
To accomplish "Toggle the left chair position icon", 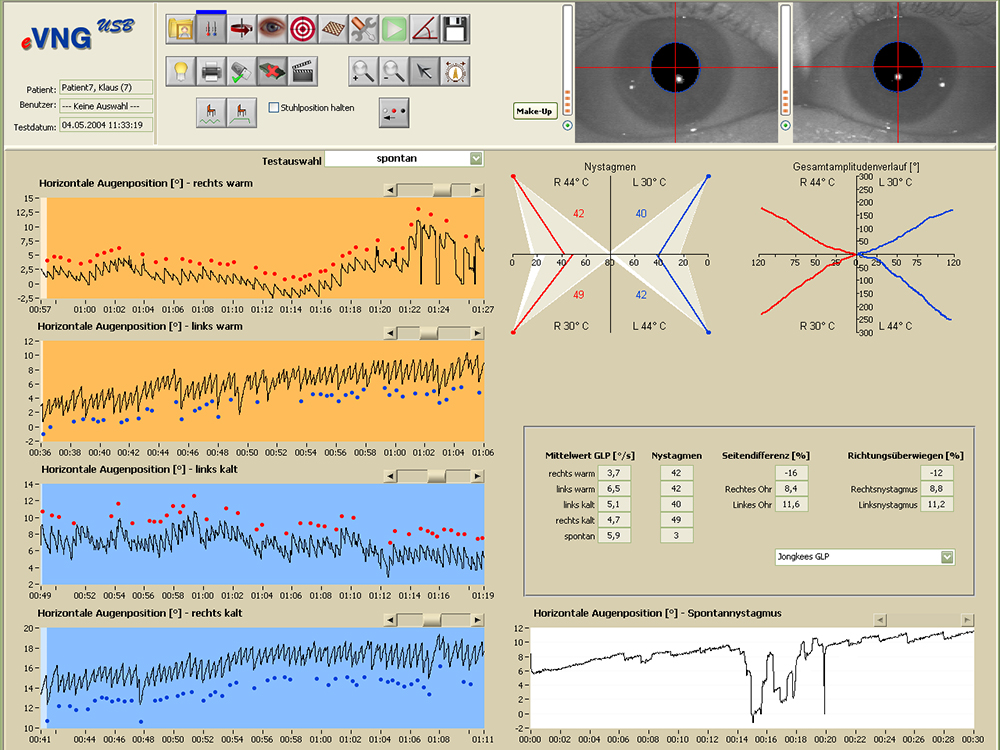I will [x=211, y=111].
